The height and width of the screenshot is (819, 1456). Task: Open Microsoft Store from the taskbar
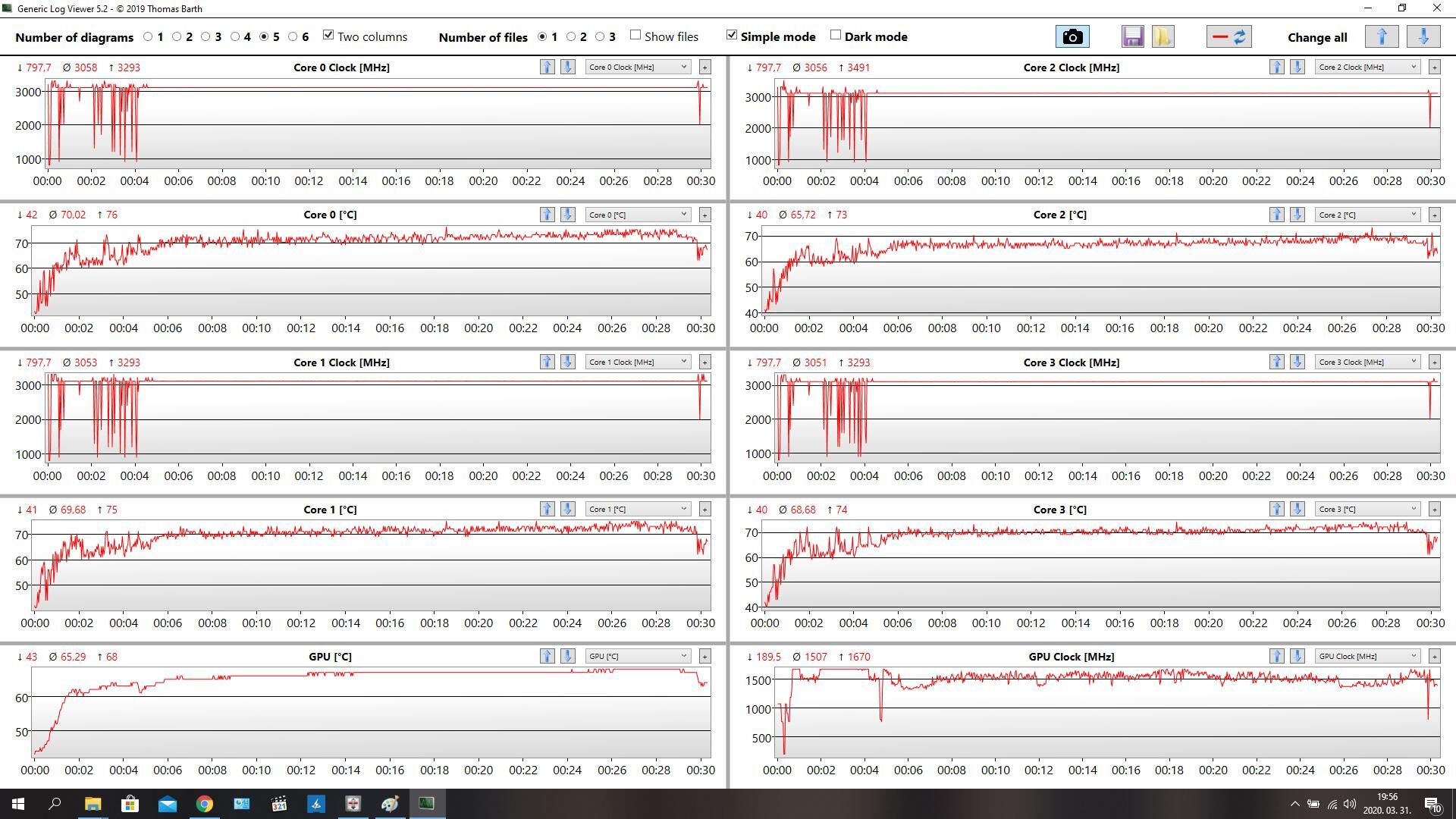click(130, 804)
